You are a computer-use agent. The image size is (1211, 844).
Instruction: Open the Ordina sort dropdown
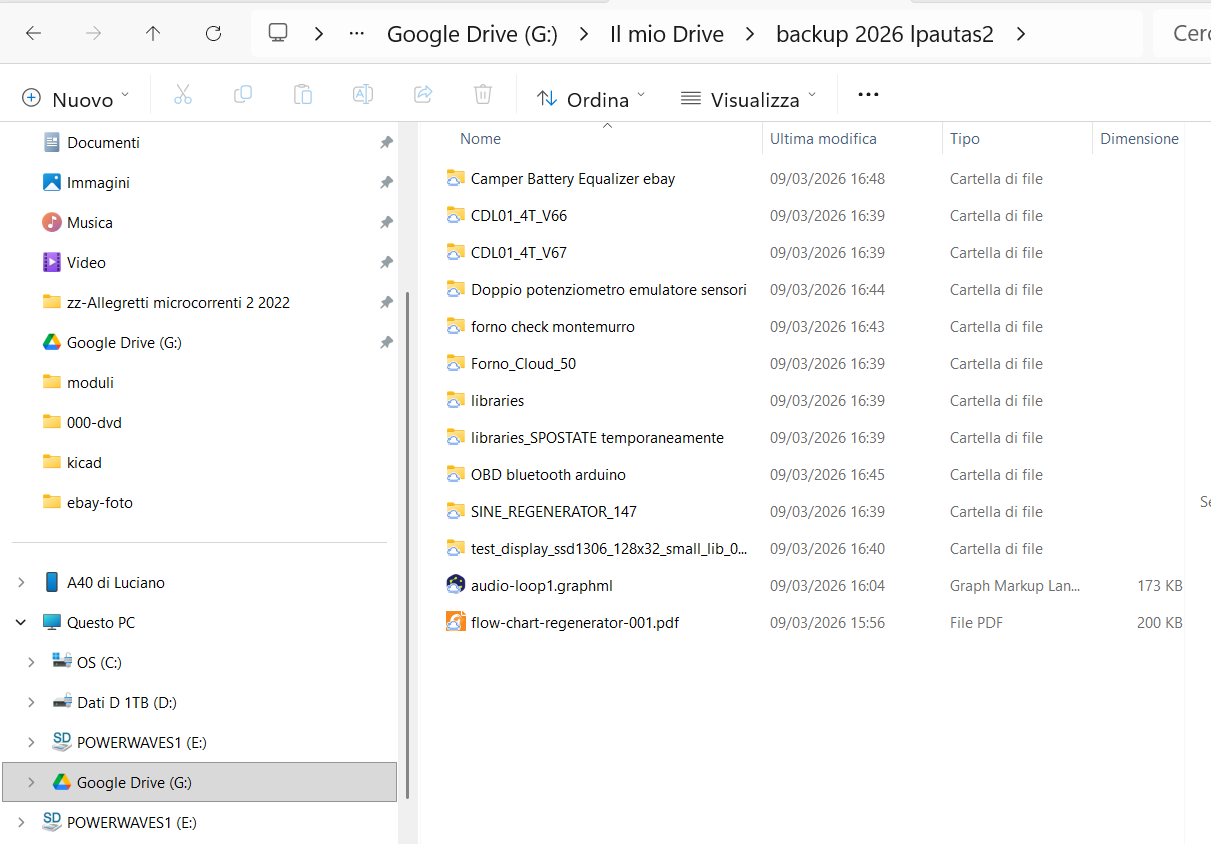pyautogui.click(x=590, y=98)
